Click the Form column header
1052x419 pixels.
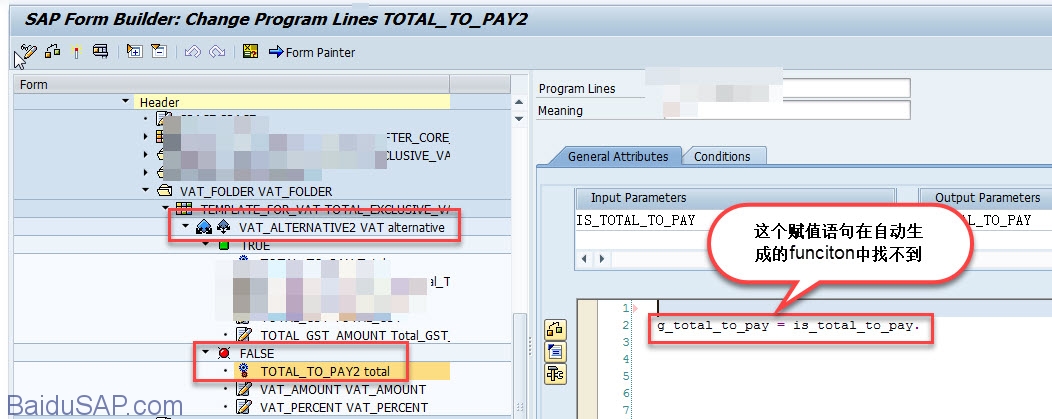click(x=232, y=84)
